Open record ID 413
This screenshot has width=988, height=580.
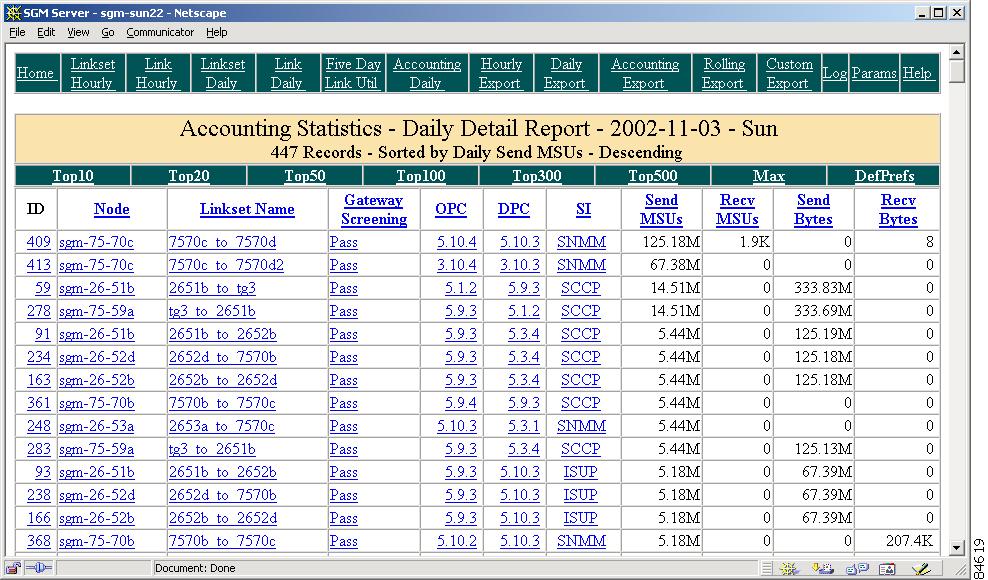click(38, 265)
